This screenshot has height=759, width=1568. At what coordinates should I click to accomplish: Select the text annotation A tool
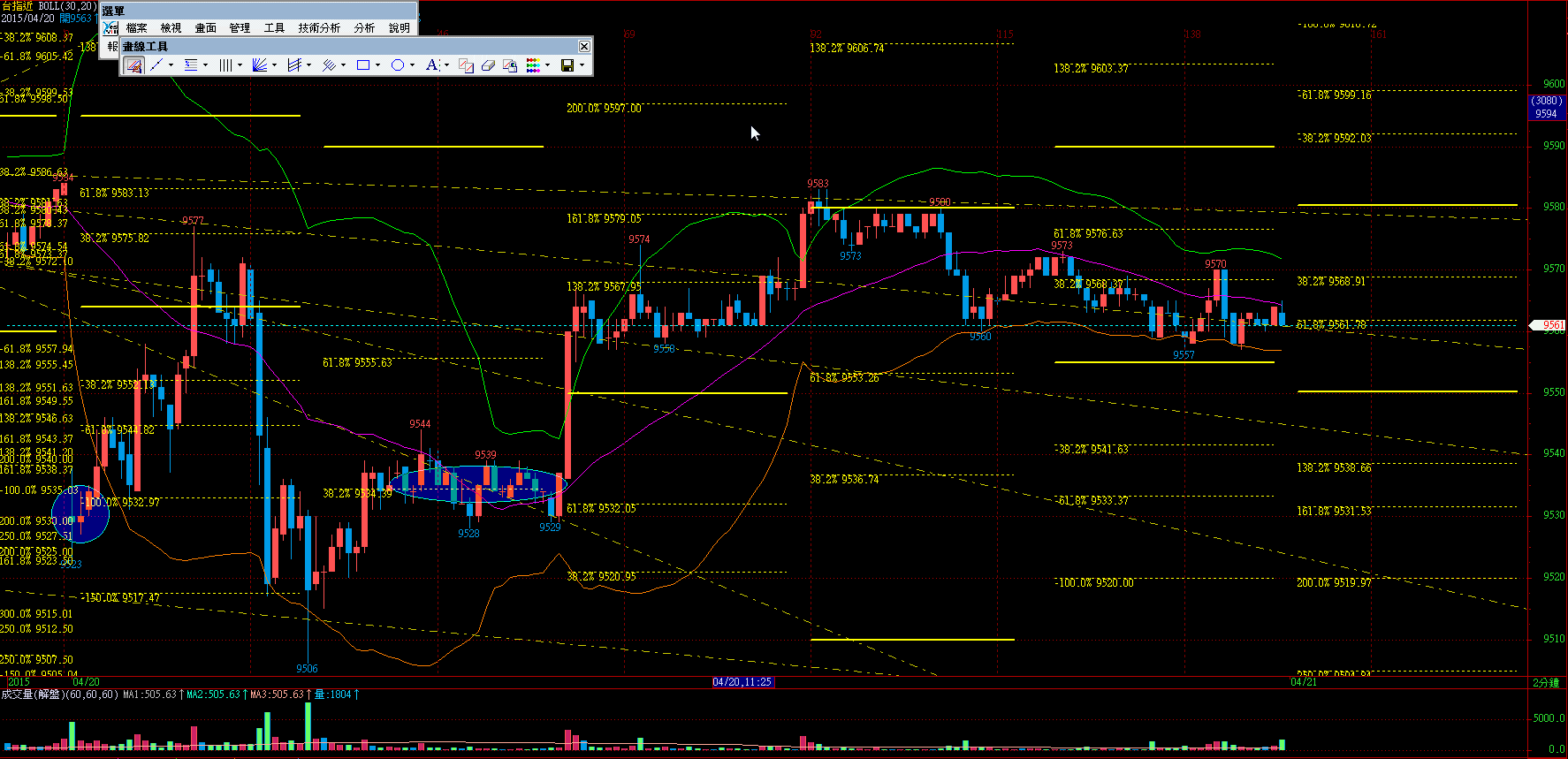pyautogui.click(x=432, y=65)
